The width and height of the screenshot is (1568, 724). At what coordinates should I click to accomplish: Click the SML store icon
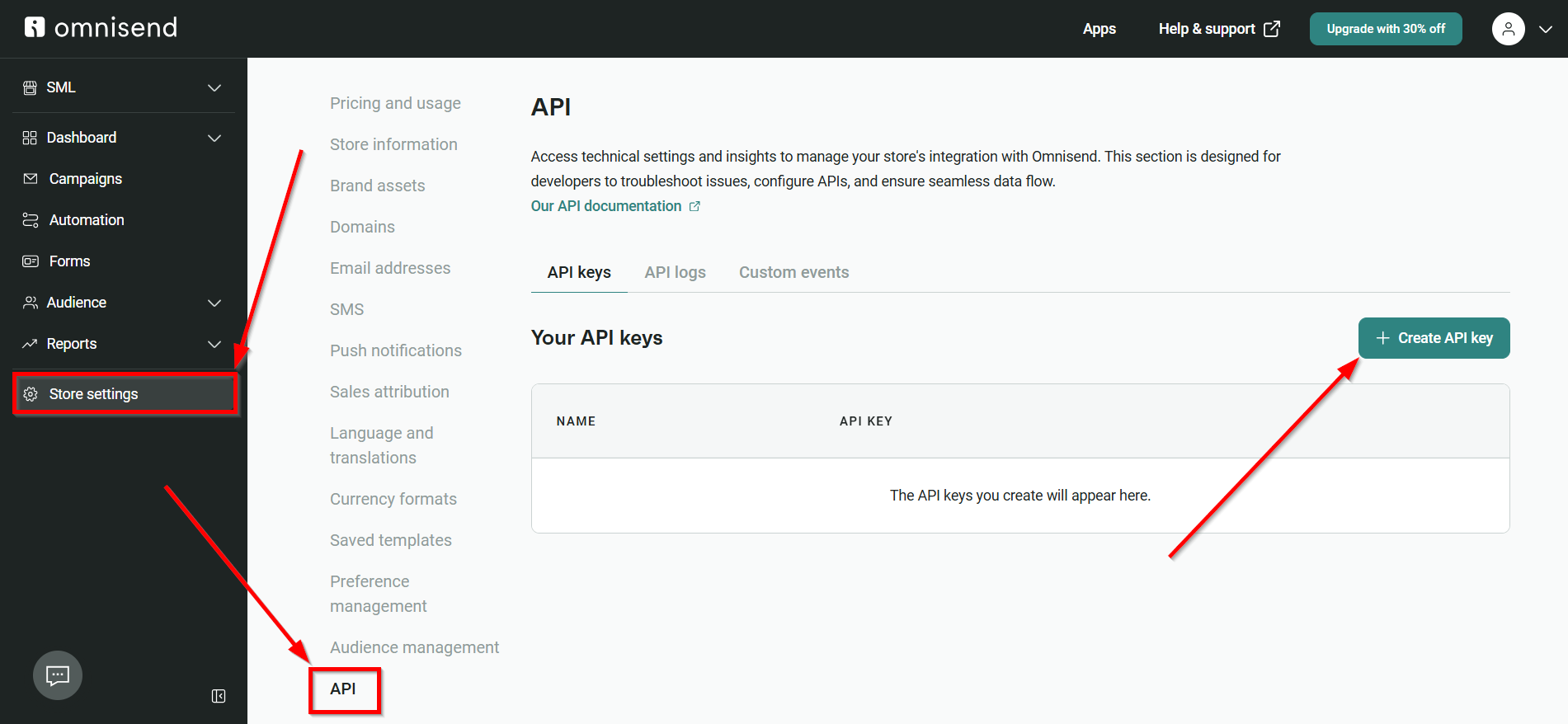coord(30,87)
